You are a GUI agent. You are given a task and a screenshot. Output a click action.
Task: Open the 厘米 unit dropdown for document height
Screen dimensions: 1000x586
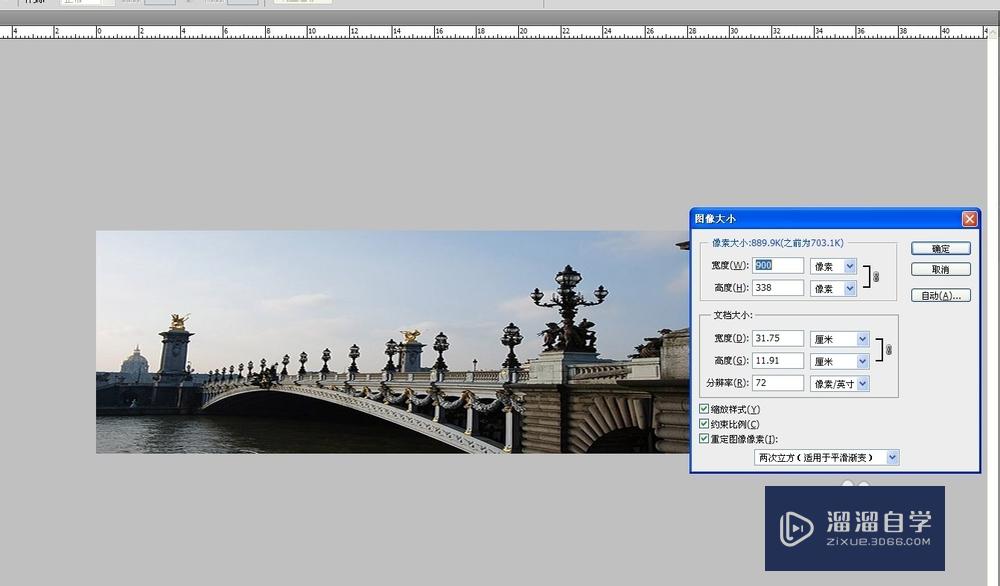[x=839, y=362]
